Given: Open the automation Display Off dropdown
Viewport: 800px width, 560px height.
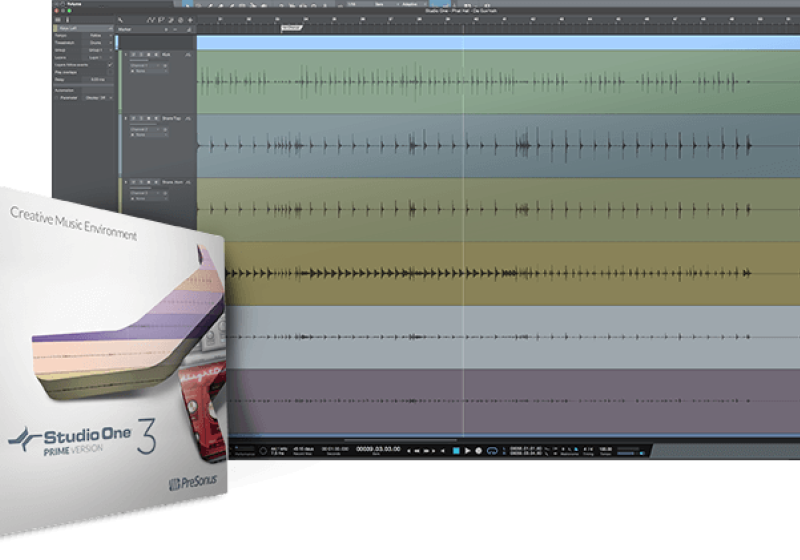Looking at the screenshot, I should point(99,97).
